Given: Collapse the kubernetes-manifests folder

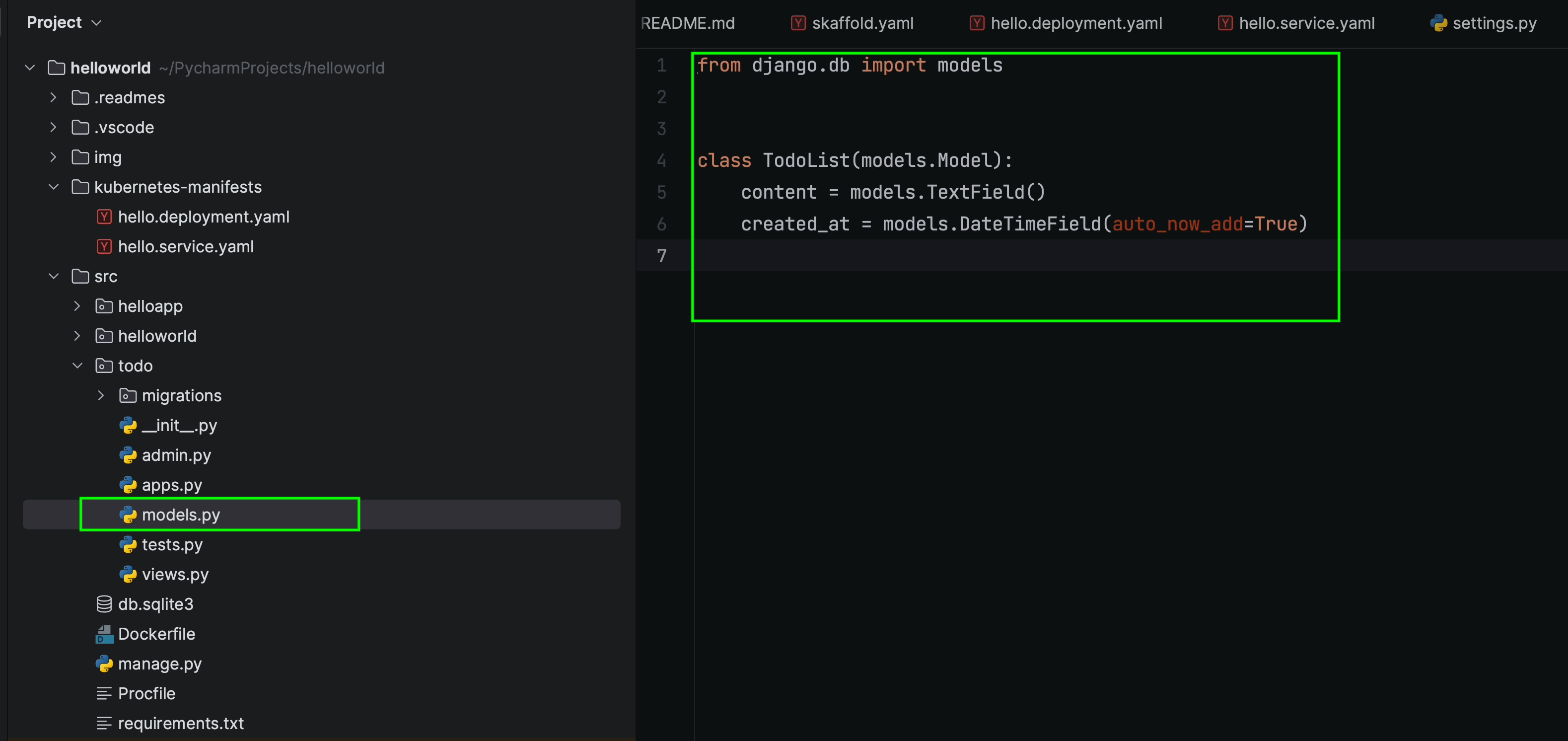Looking at the screenshot, I should (54, 187).
